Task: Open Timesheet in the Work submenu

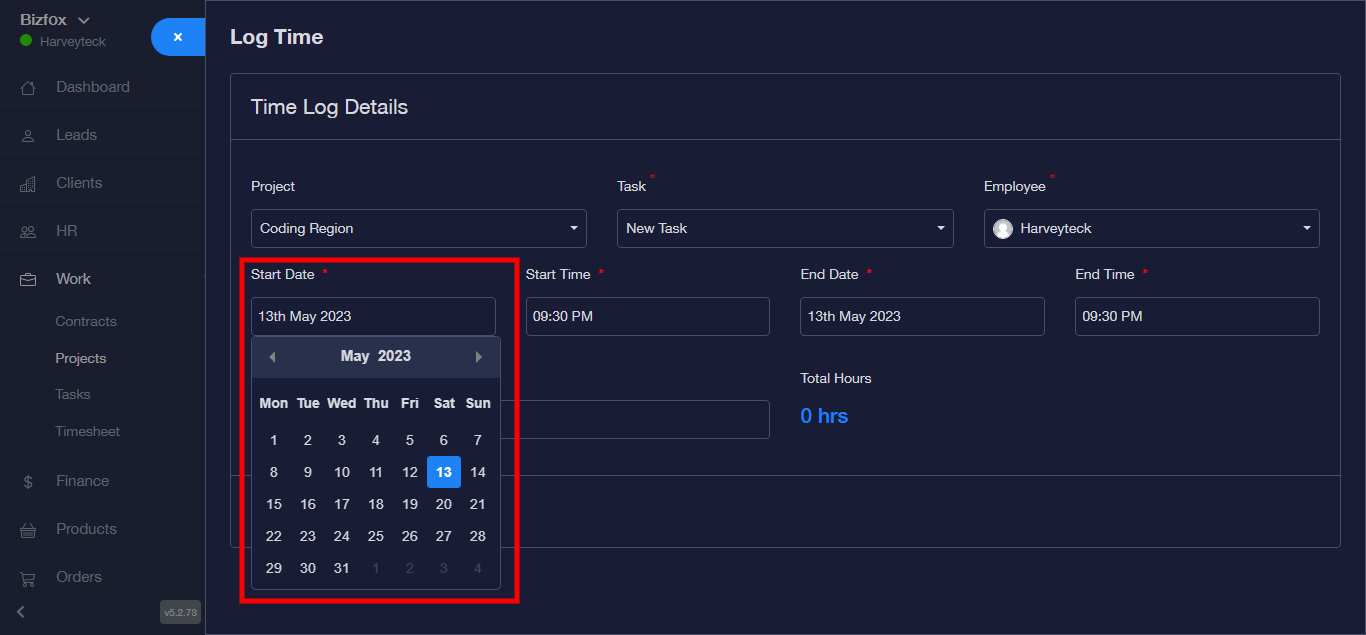Action: (87, 432)
